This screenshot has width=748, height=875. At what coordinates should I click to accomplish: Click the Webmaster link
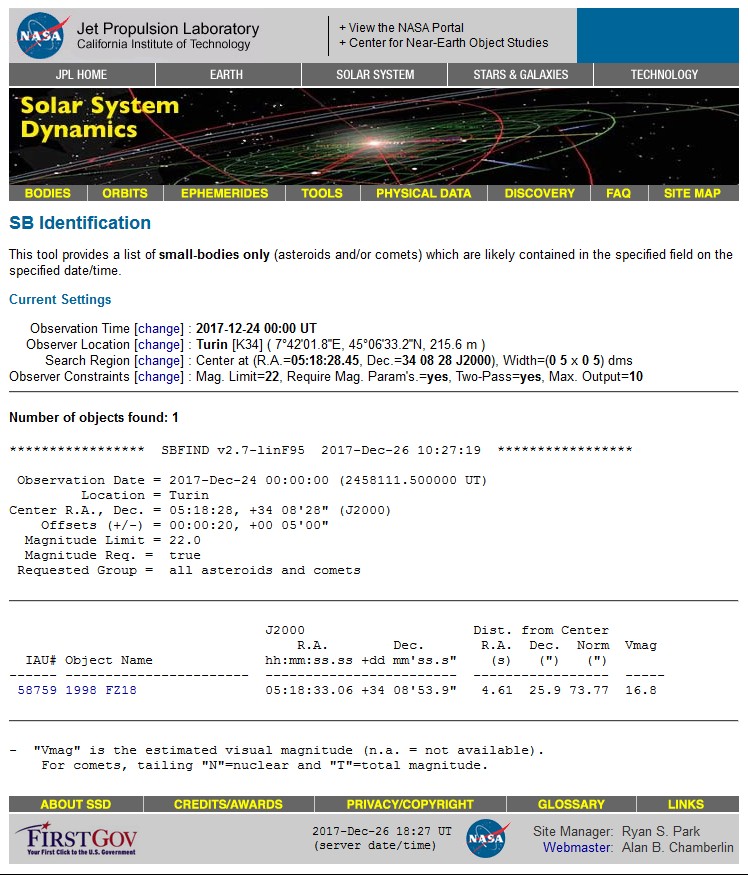[577, 848]
